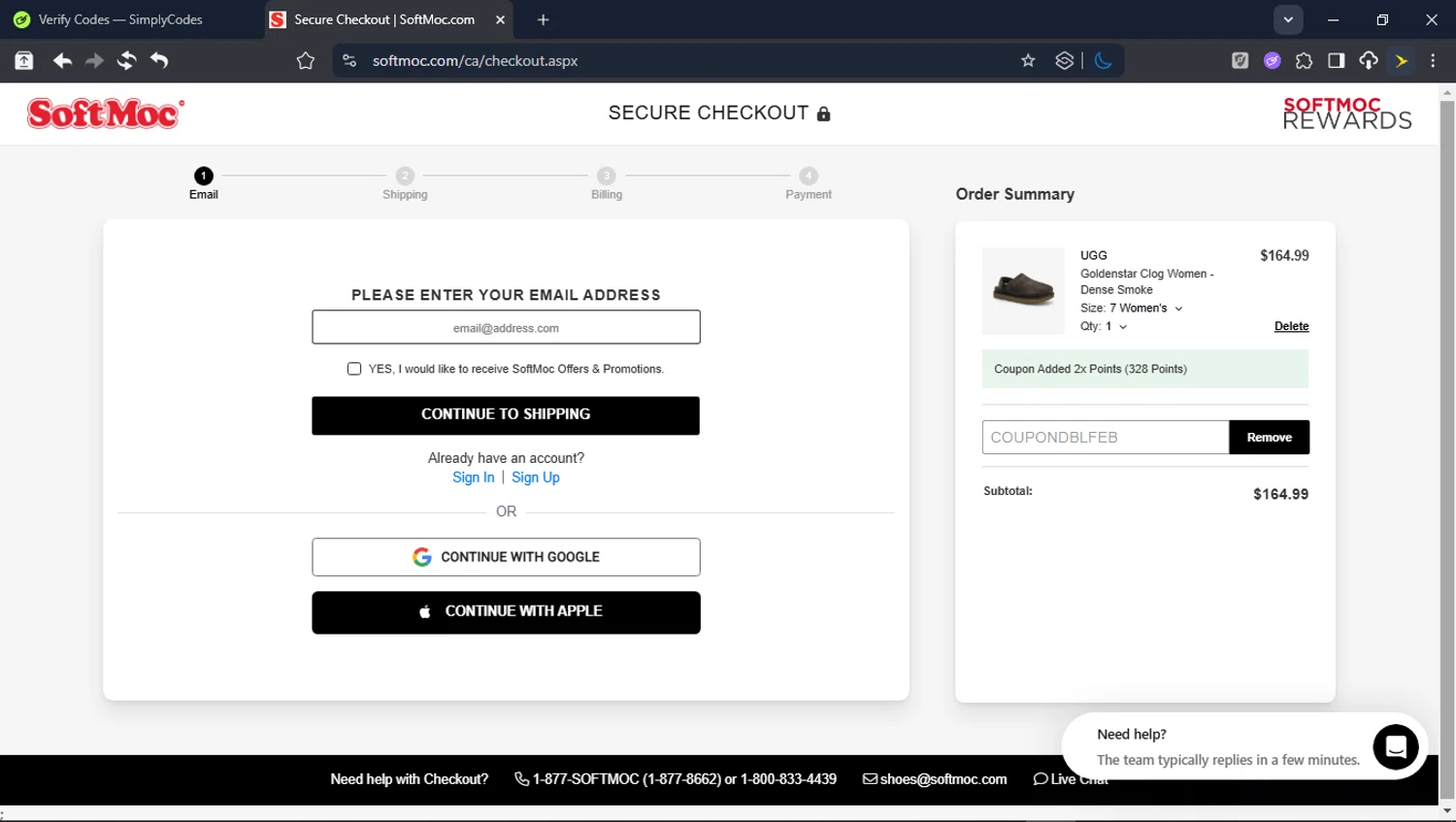Toggle the moon night mode icon
The height and width of the screenshot is (822, 1456).
click(x=1103, y=61)
